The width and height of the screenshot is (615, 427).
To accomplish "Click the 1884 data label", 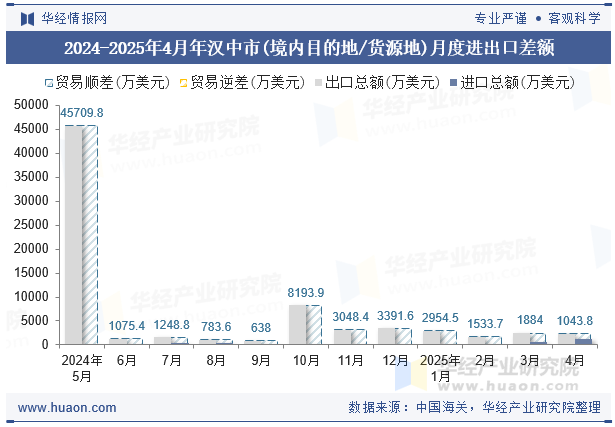I will click(530, 320).
